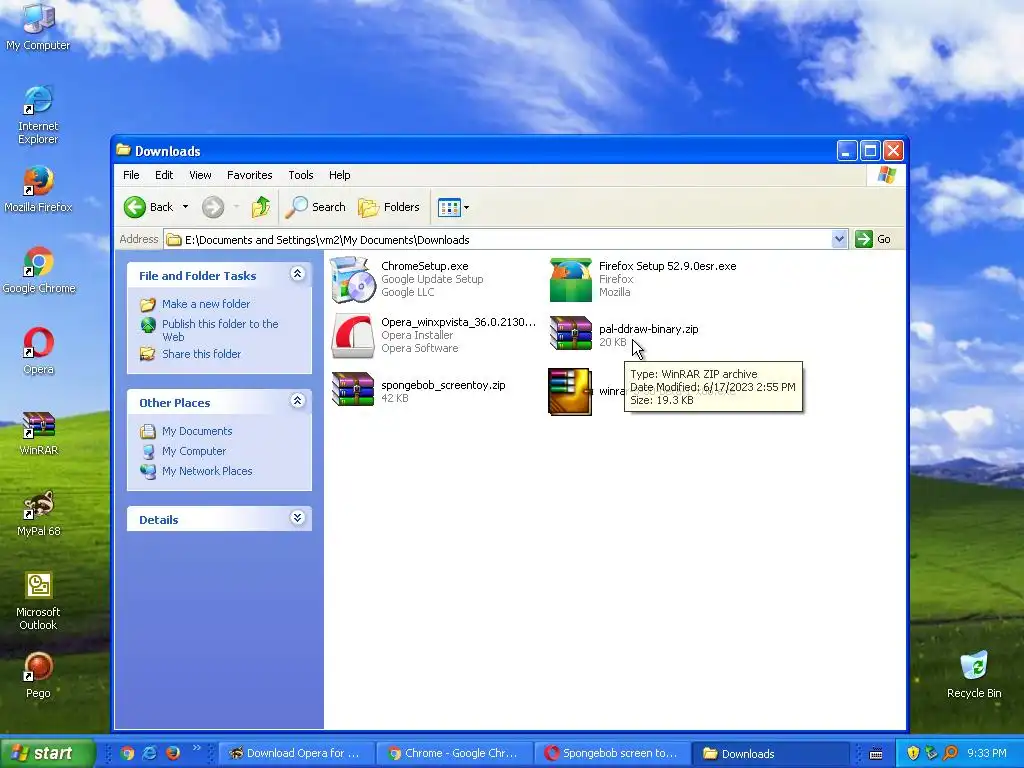The image size is (1024, 768).
Task: Click the magnifier tray icon near clock
Action: coord(950,753)
